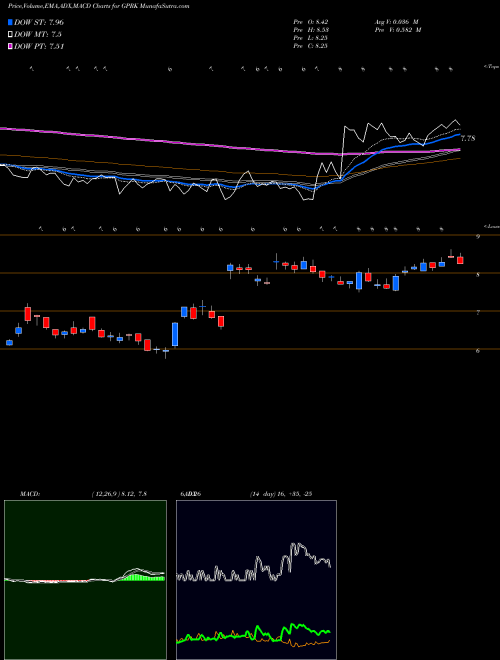Select the 'DOW PT: 7.51' legend label
Viewport: 500px width, 660px height.
tap(39, 46)
